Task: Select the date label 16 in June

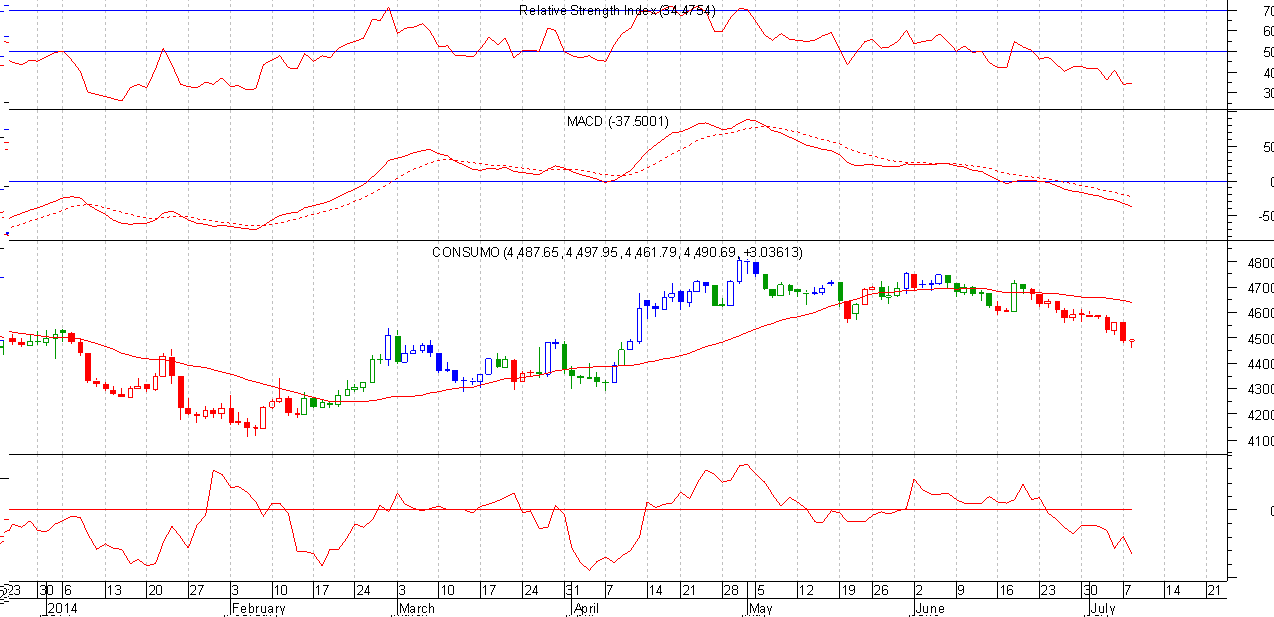Action: [1007, 590]
